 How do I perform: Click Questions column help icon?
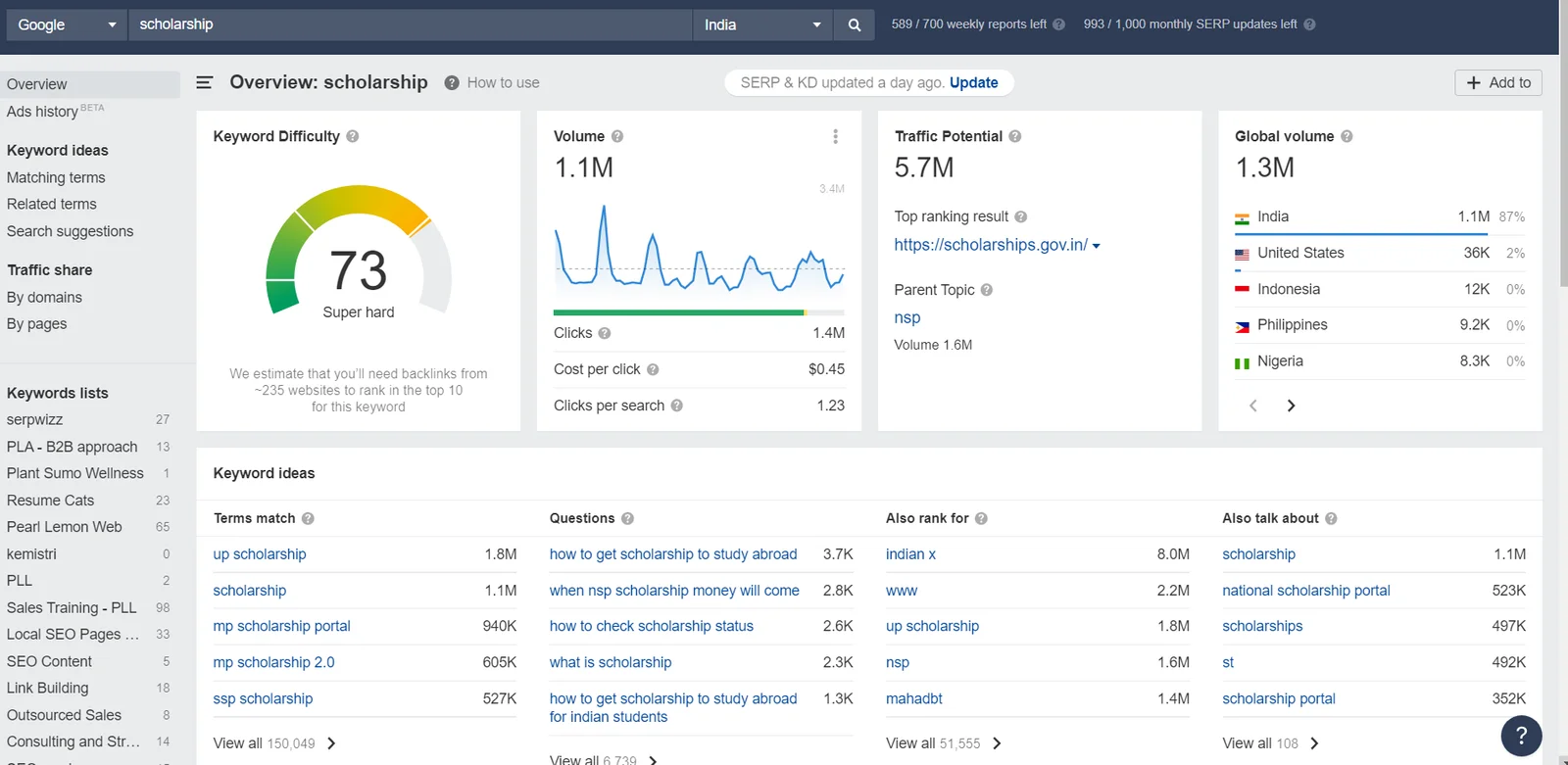[628, 518]
